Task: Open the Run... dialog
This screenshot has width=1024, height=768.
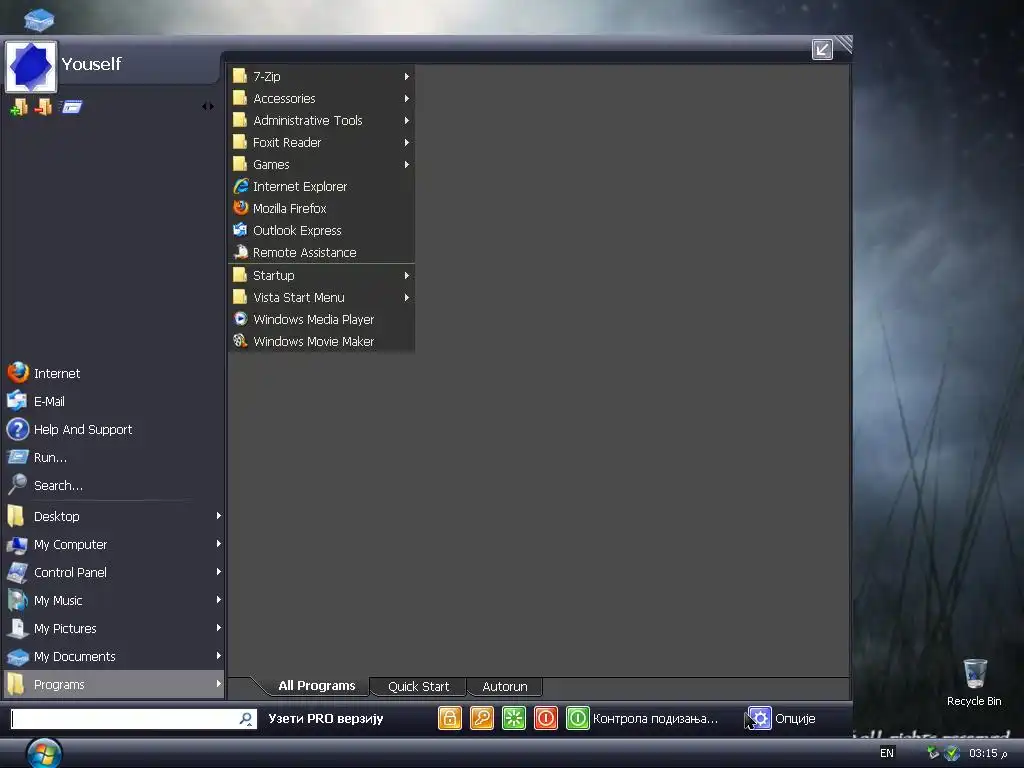Action: pyautogui.click(x=114, y=457)
